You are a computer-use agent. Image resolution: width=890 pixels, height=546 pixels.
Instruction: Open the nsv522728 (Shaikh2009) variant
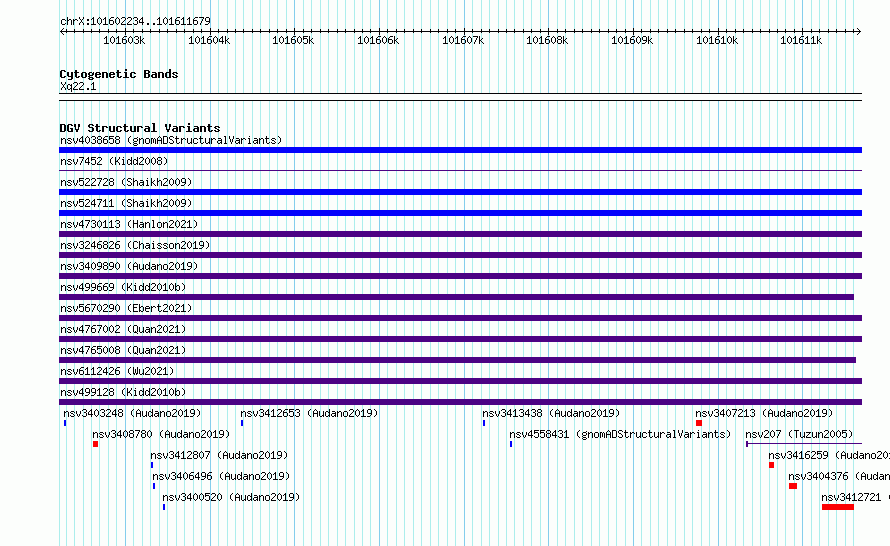126,182
